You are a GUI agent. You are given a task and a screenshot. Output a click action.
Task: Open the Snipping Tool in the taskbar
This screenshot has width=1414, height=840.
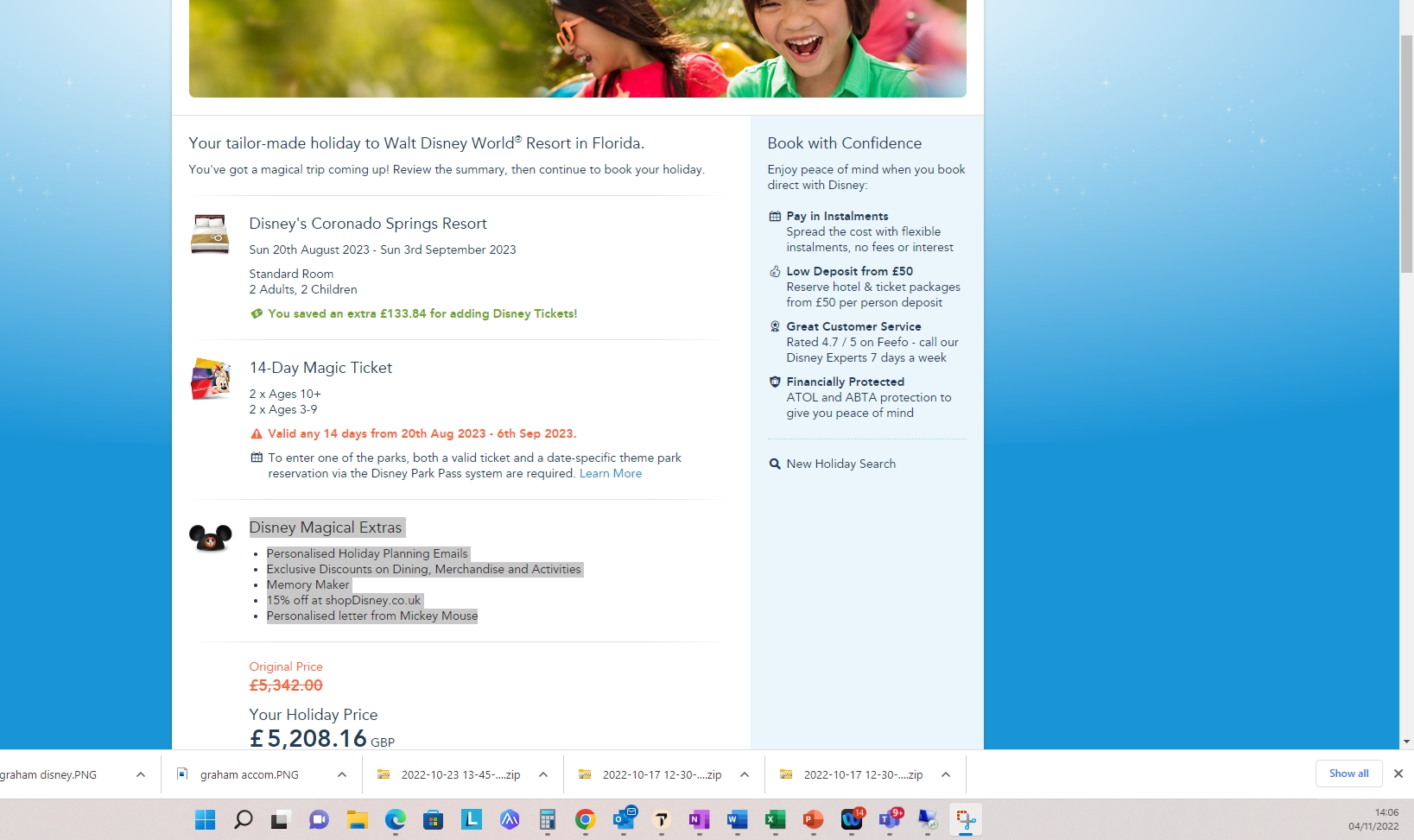pos(965,819)
